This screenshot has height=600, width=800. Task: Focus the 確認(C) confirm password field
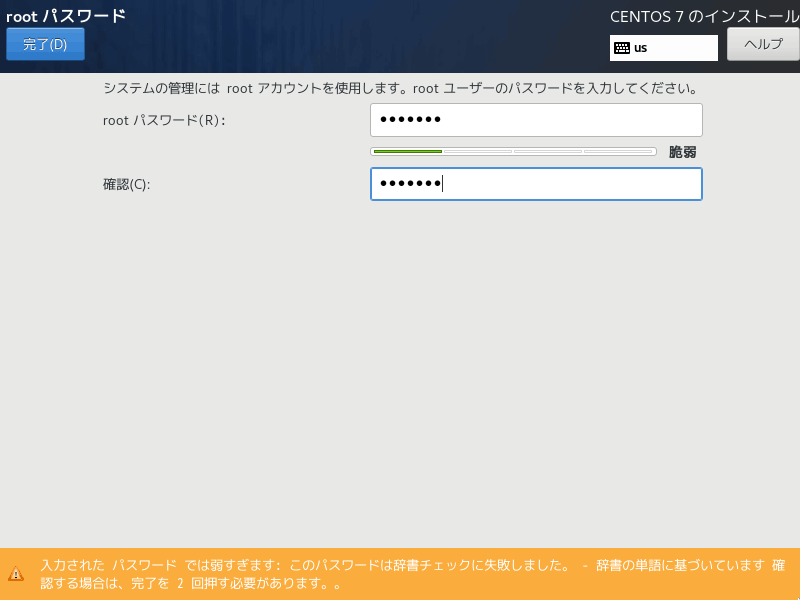(536, 184)
